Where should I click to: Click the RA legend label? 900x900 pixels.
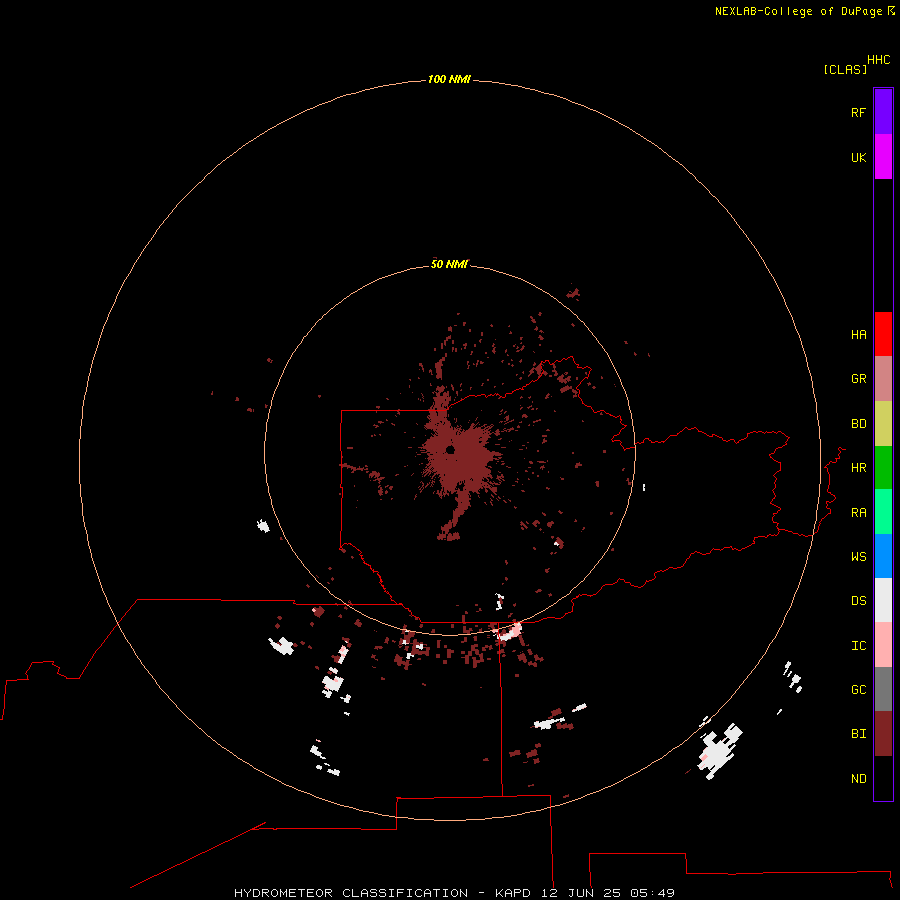[858, 512]
